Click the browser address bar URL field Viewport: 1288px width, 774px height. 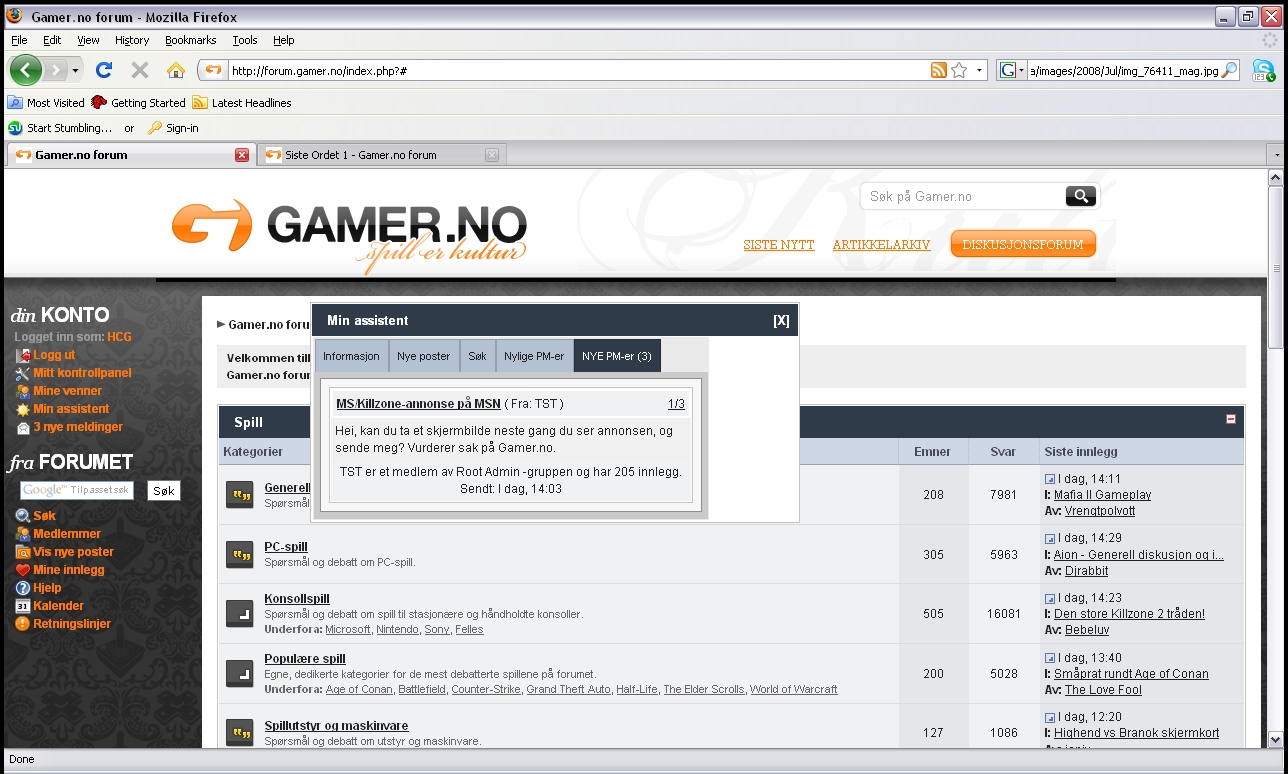(x=578, y=70)
